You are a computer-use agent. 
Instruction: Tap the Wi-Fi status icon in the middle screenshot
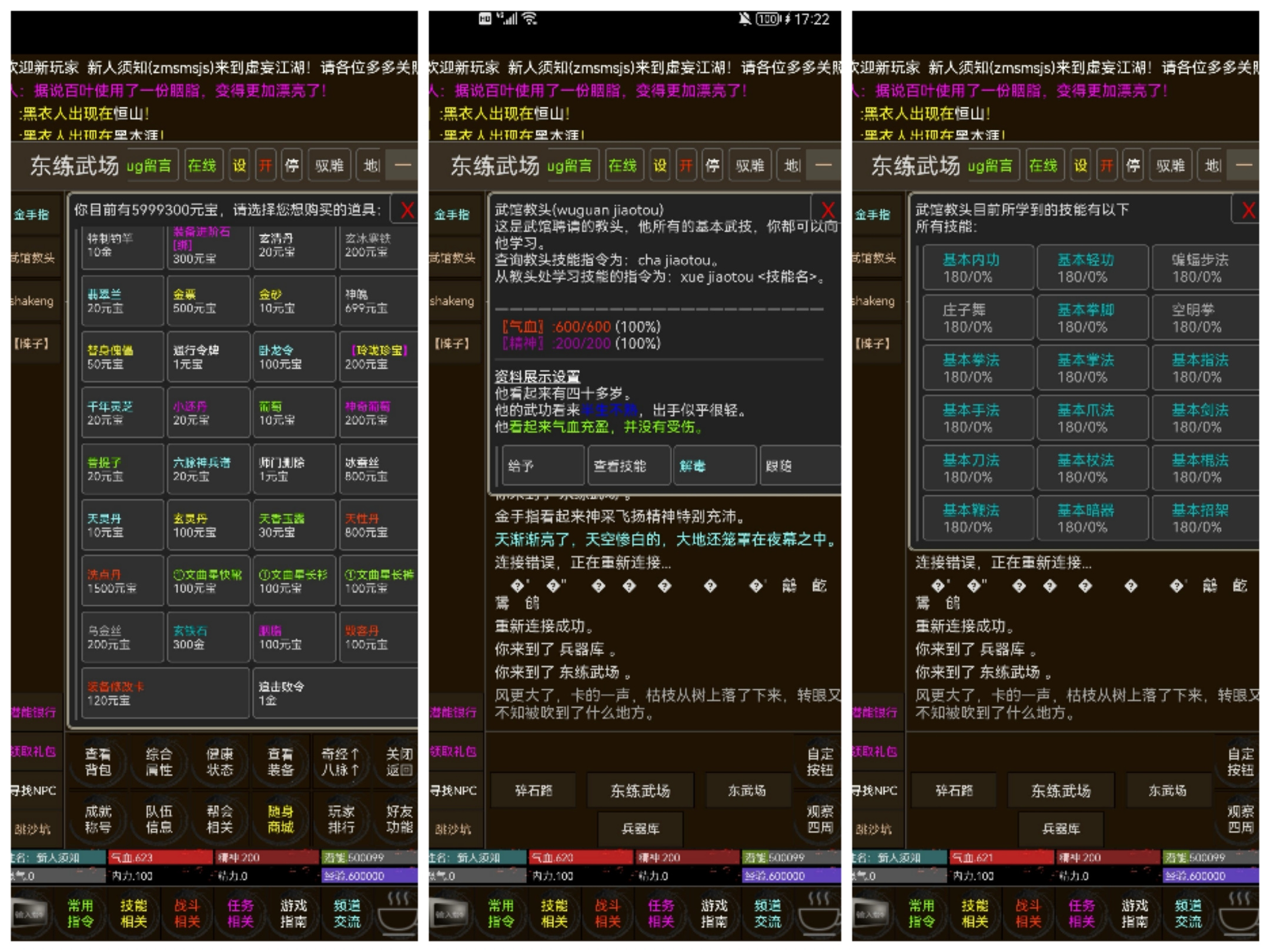[530, 18]
